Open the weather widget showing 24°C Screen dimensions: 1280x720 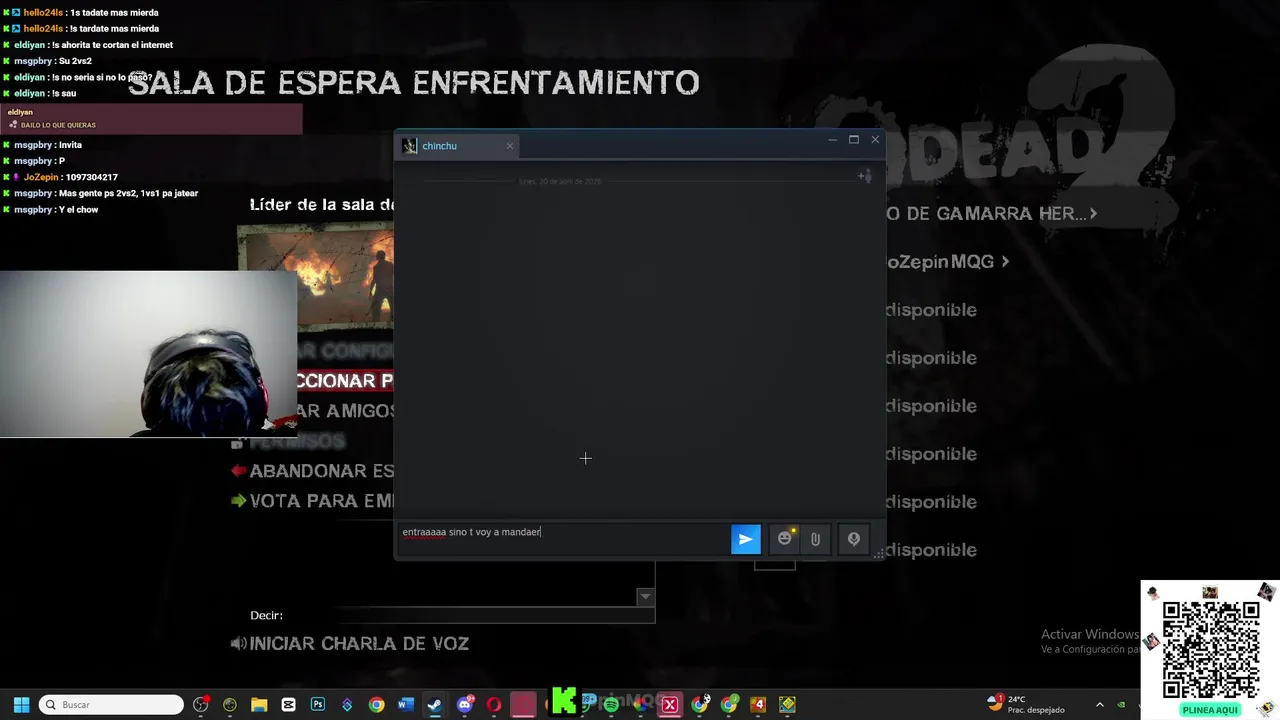(x=1026, y=704)
